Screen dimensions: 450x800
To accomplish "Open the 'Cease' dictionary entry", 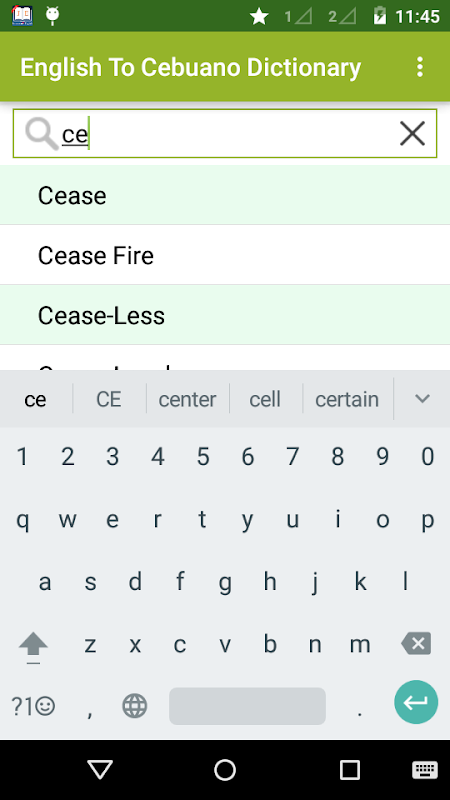I will [x=225, y=195].
